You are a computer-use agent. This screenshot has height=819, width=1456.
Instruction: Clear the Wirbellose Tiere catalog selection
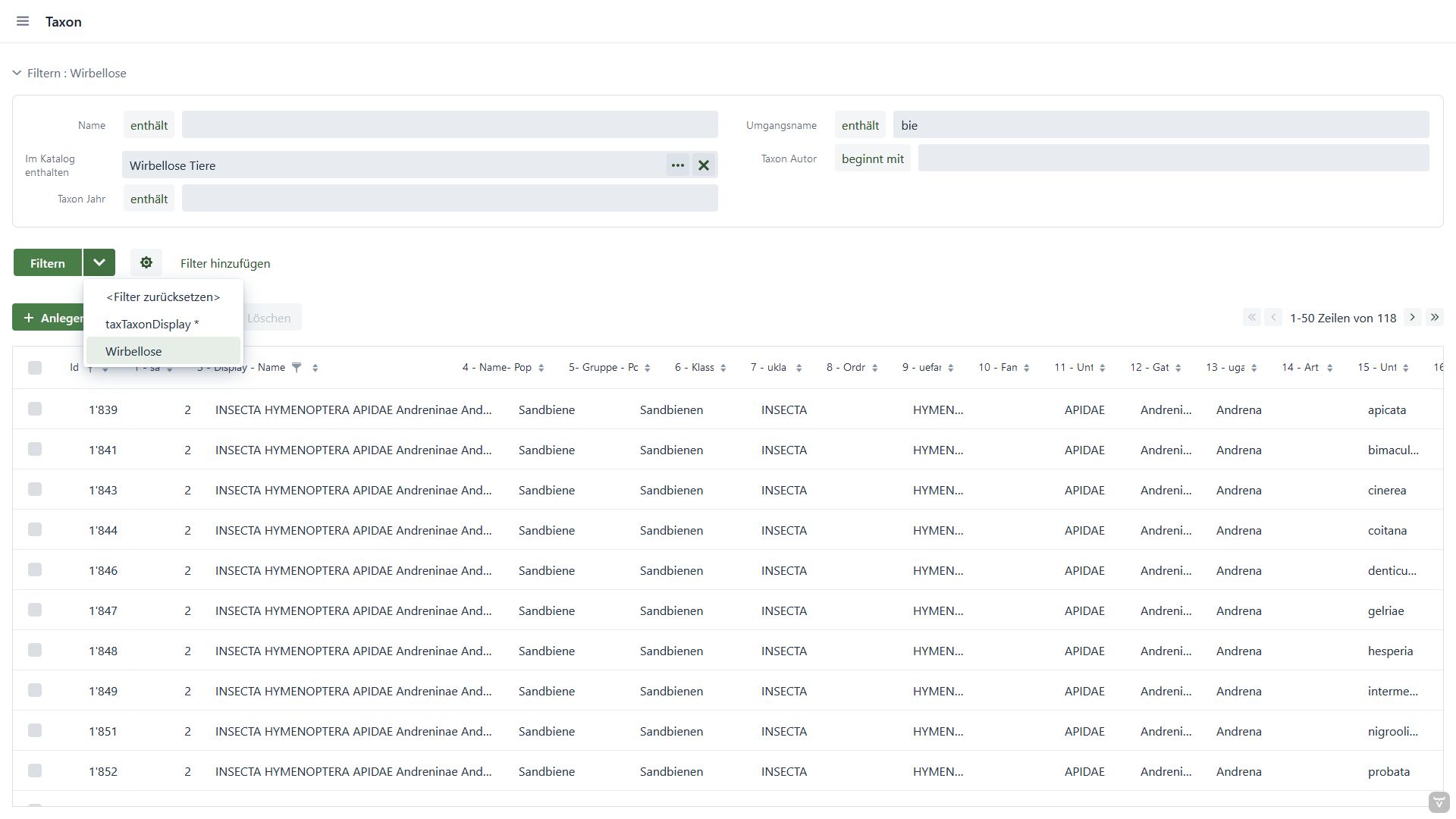point(704,165)
